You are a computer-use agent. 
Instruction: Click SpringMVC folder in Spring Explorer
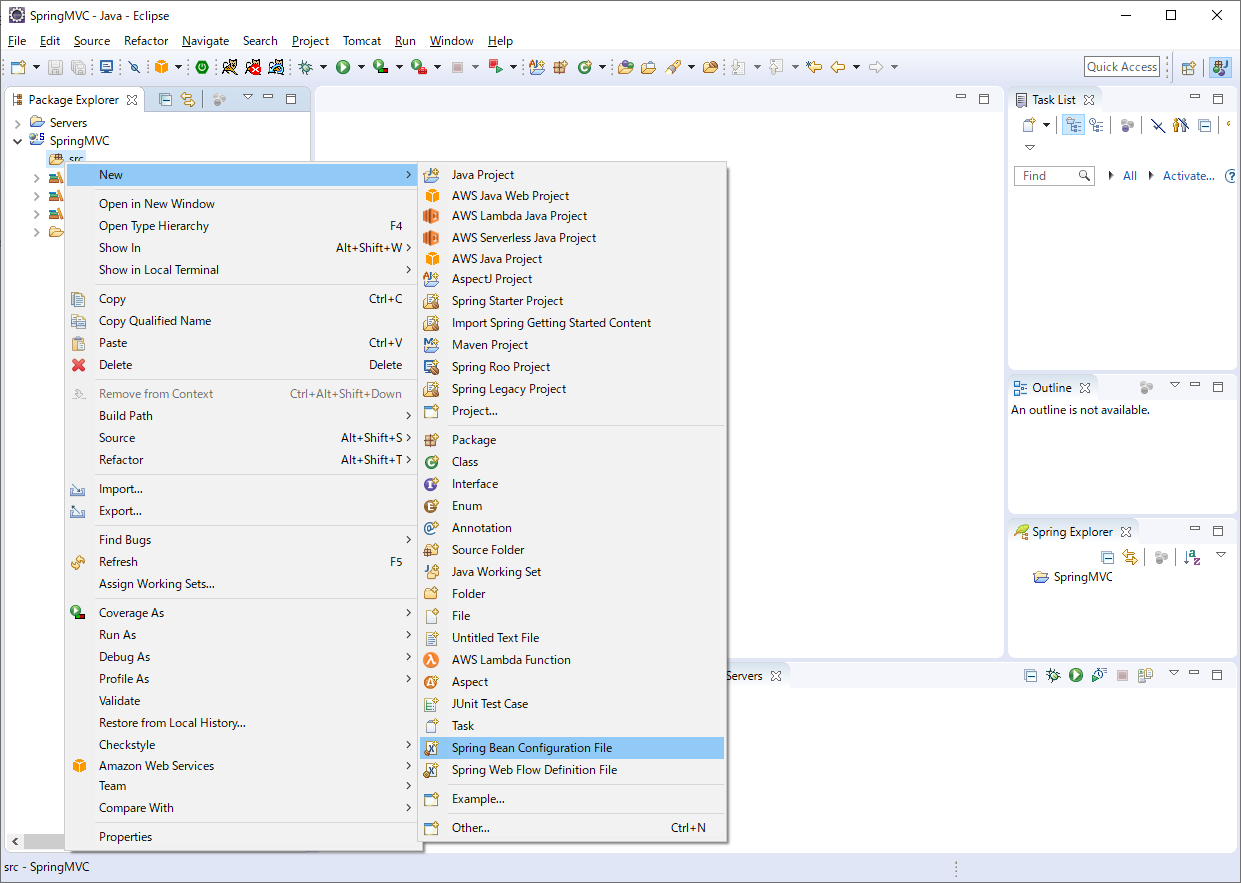pos(1073,577)
